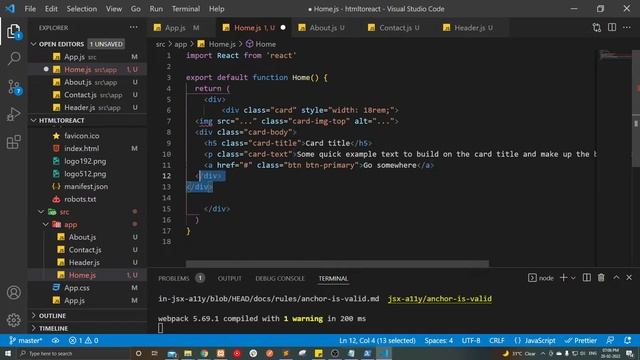Viewport: 640px width, 360px height.
Task: Open the Accounts menu icon
Action: click(x=13, y=292)
